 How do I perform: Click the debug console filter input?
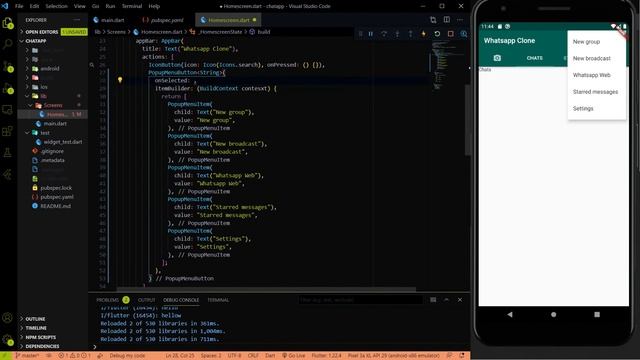tap(360, 300)
